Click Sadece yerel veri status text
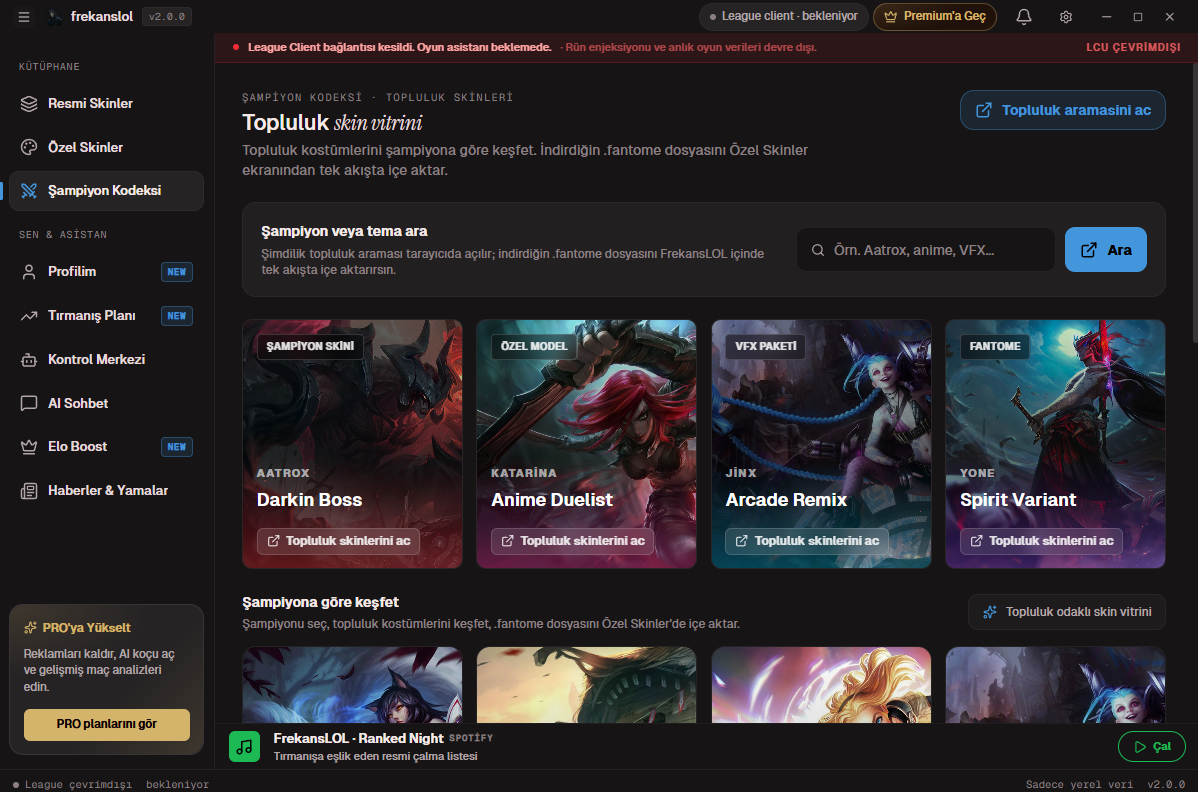 tap(1079, 784)
